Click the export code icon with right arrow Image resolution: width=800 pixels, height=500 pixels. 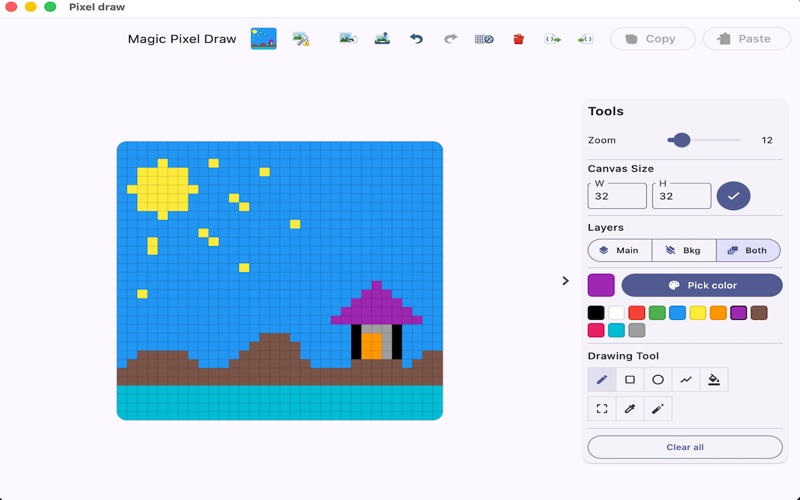point(553,39)
